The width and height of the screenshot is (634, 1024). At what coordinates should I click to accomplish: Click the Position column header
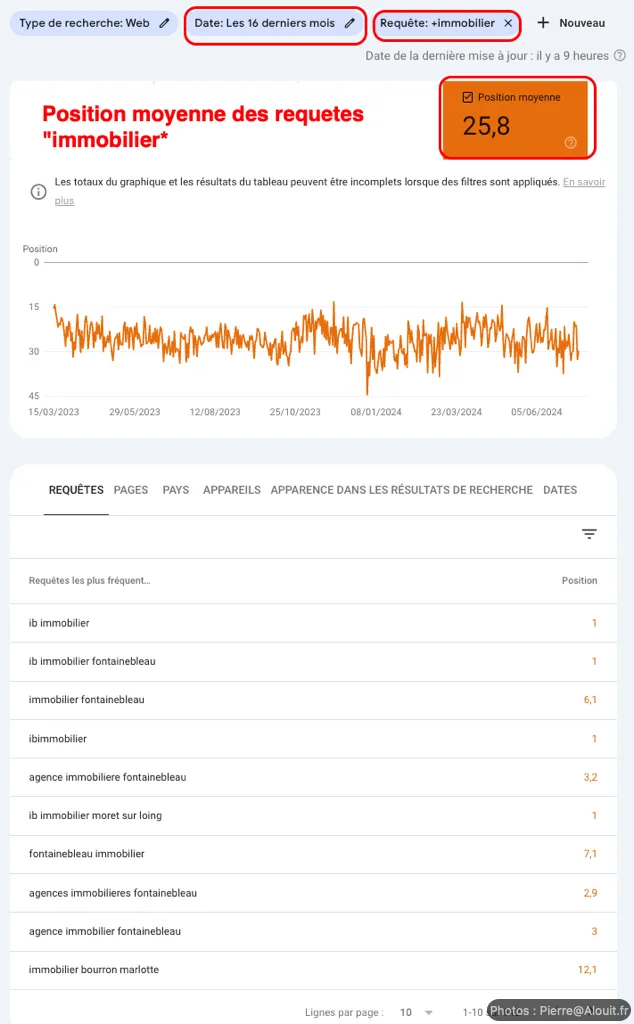(x=579, y=580)
